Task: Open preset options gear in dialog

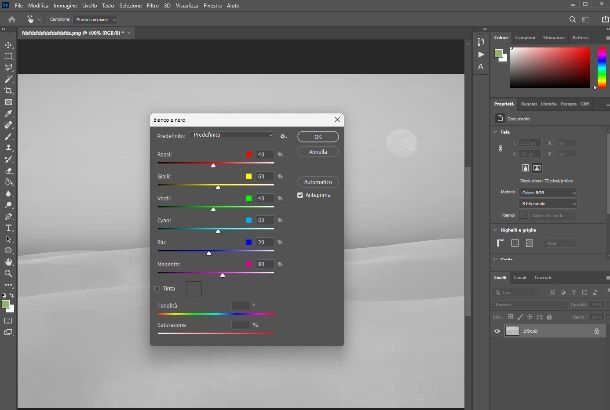Action: click(283, 136)
